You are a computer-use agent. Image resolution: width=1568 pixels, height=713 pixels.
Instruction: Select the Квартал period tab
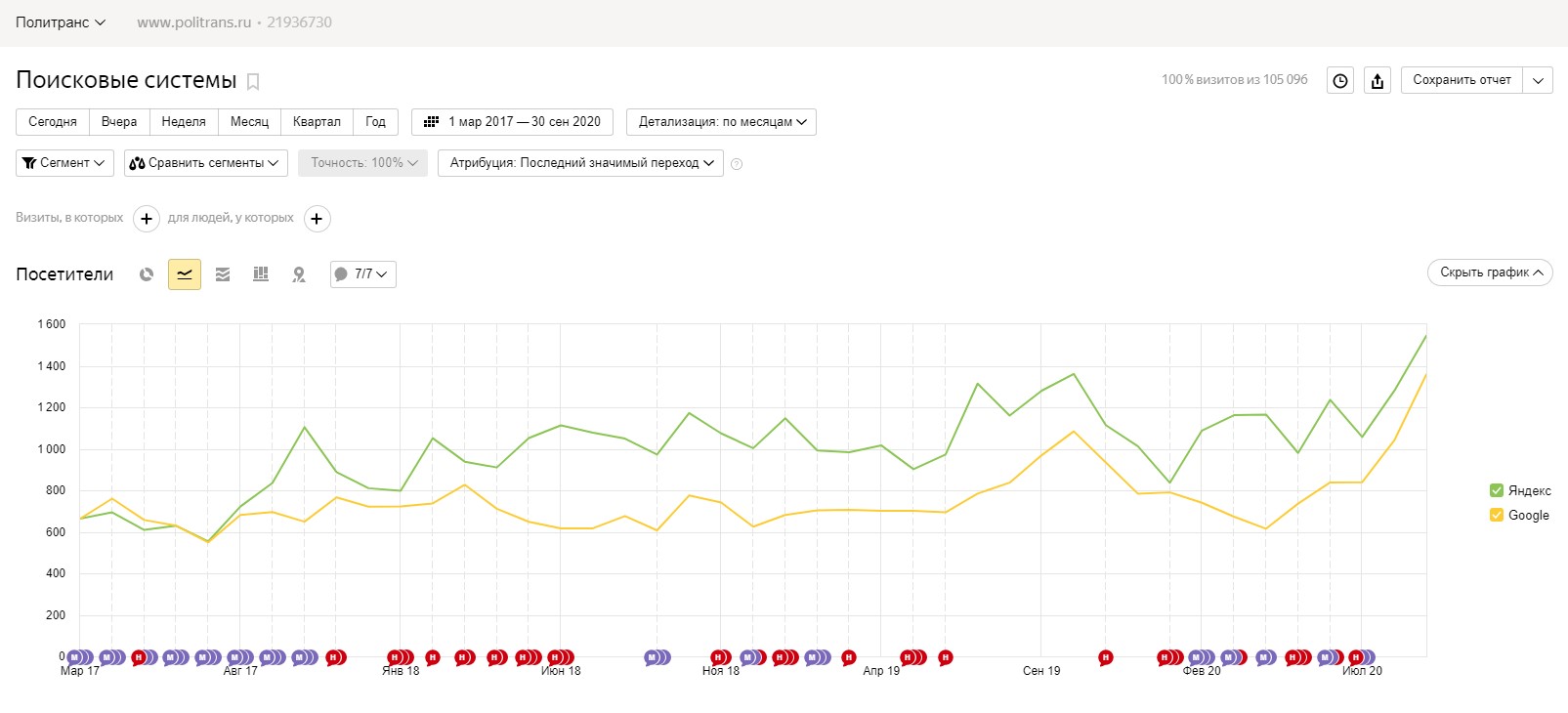point(317,122)
